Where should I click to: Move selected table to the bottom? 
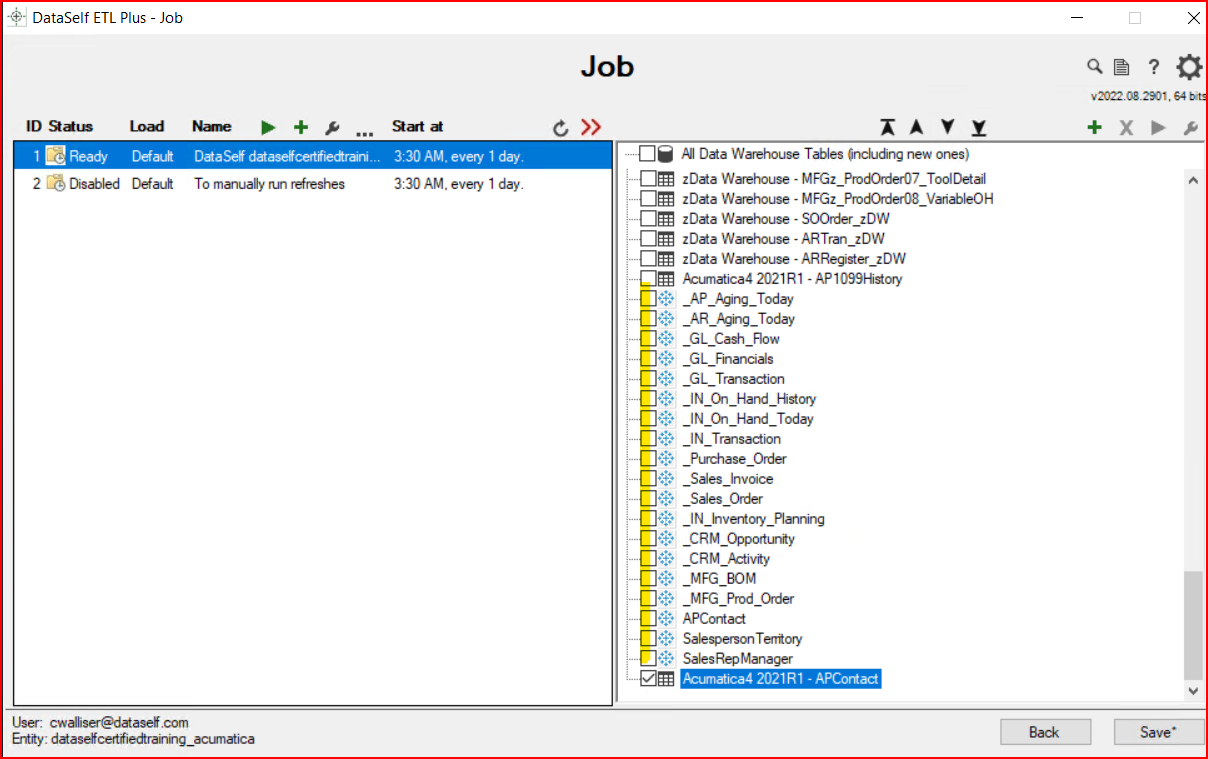(x=979, y=127)
